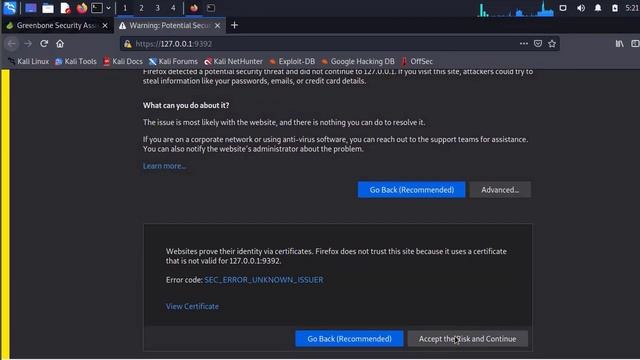Open Kali Tools bookmark

coord(76,62)
